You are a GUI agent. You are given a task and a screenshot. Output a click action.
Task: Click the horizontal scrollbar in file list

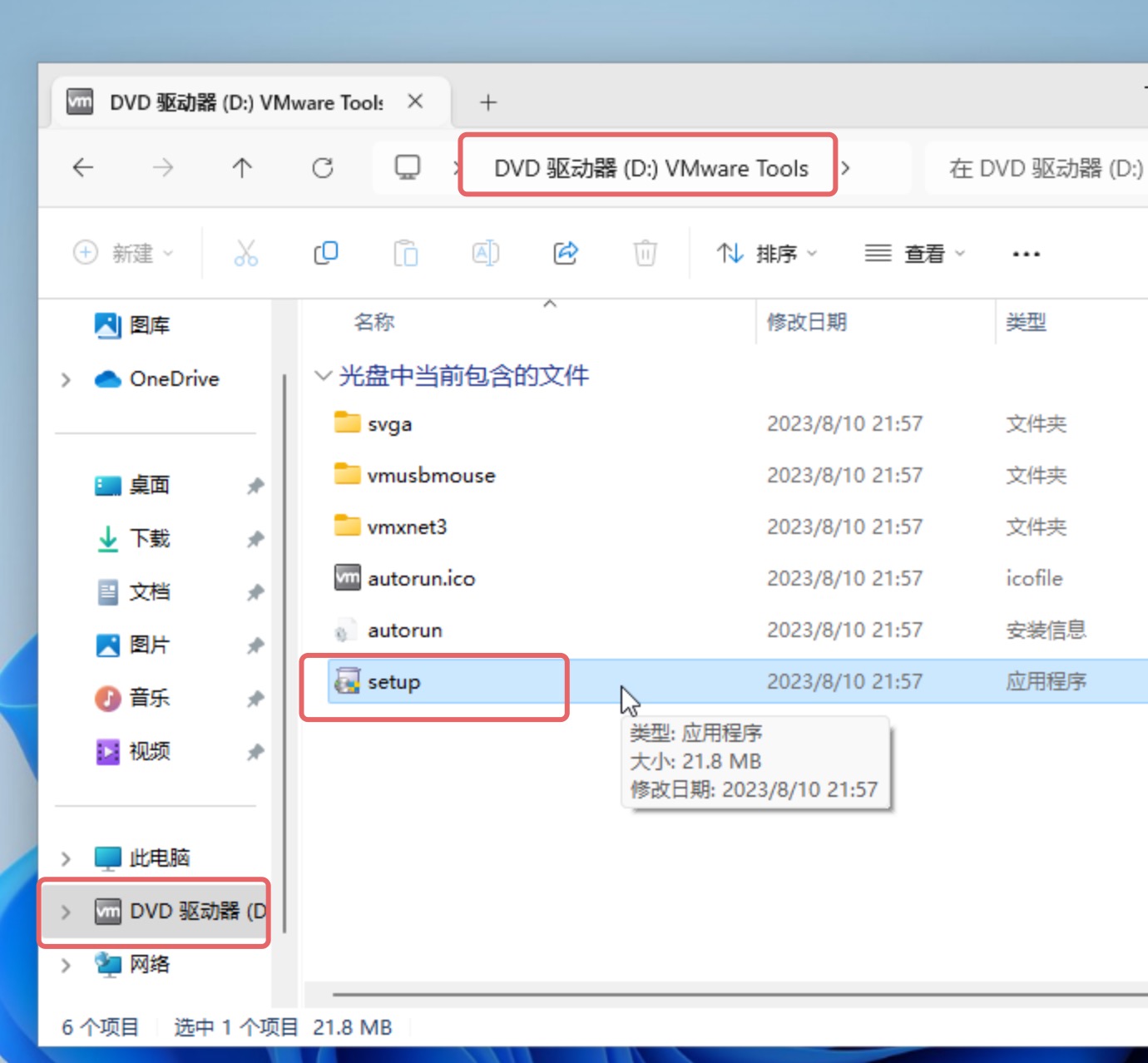[740, 994]
